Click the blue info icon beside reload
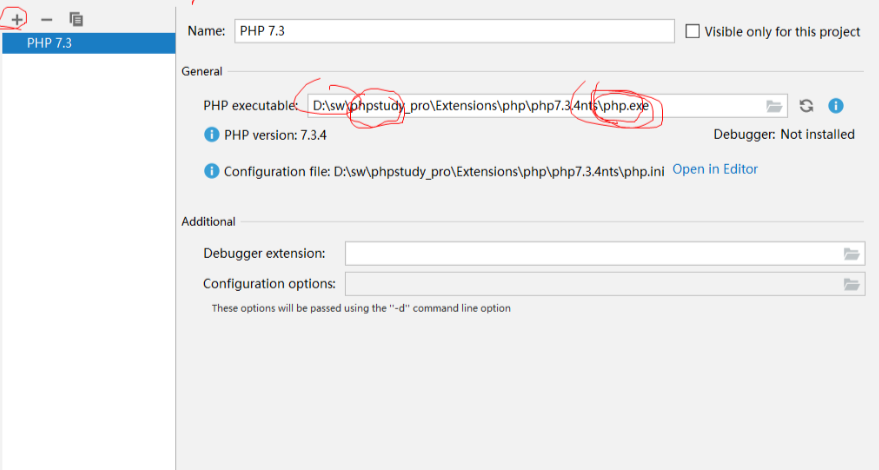Viewport: 879px width, 470px height. [x=836, y=106]
